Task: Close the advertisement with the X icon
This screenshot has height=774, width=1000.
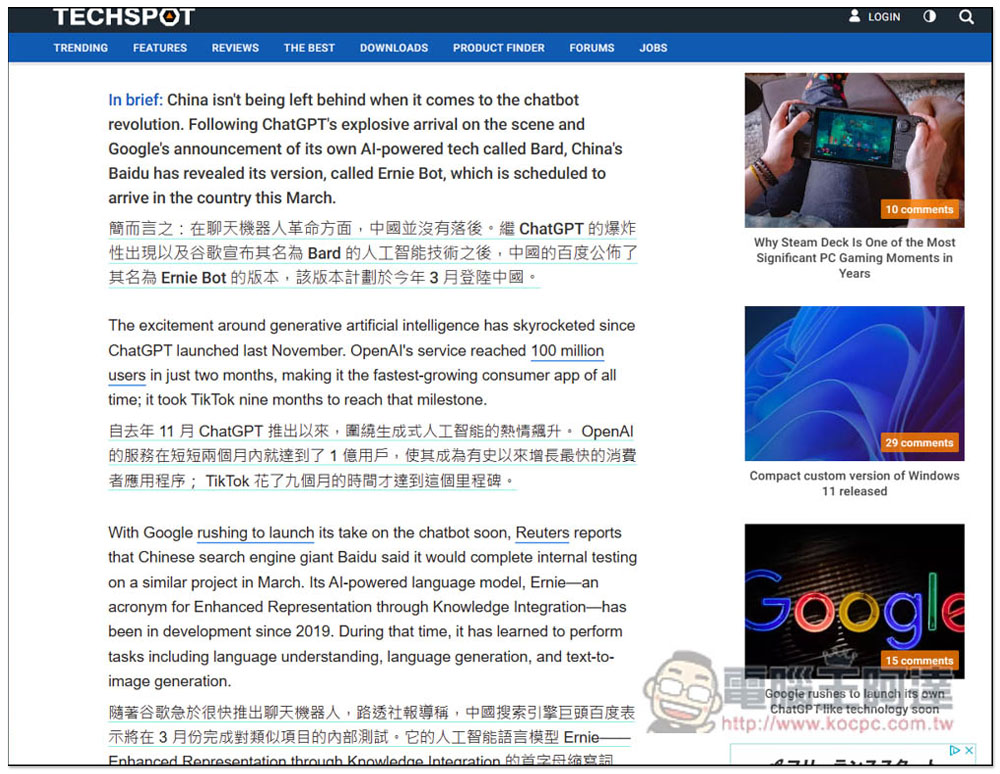Action: pyautogui.click(x=969, y=750)
